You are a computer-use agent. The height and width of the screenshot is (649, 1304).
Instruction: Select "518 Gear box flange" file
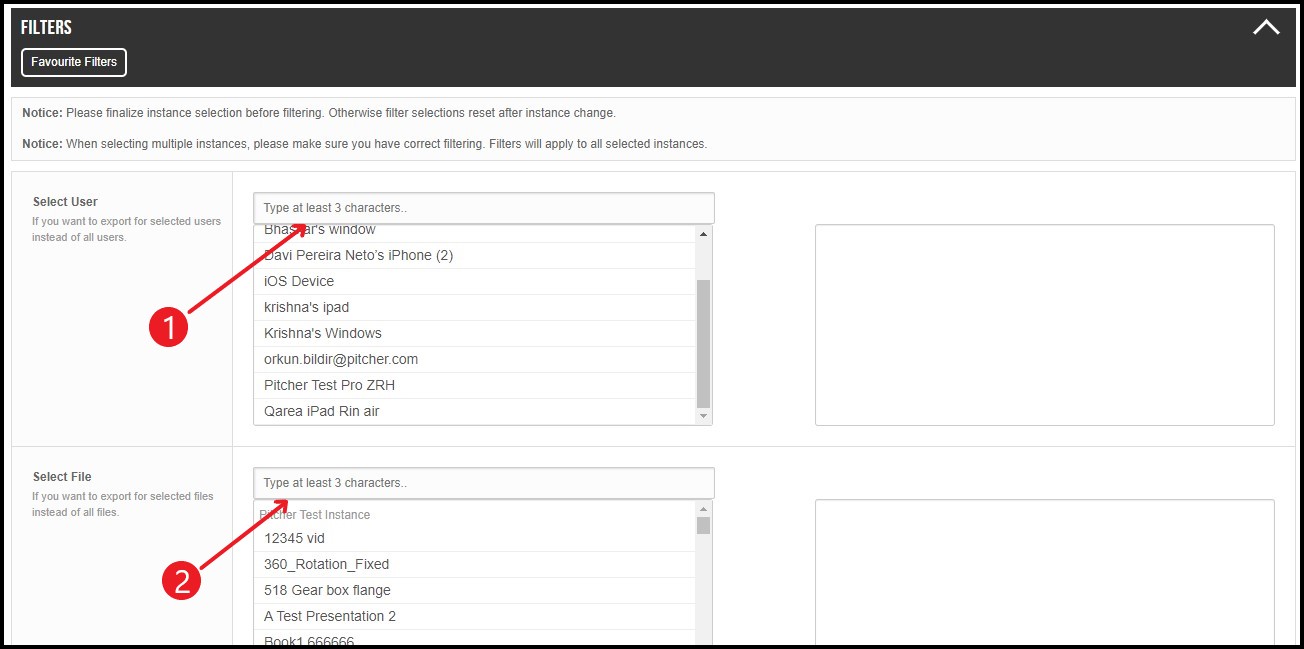click(327, 590)
